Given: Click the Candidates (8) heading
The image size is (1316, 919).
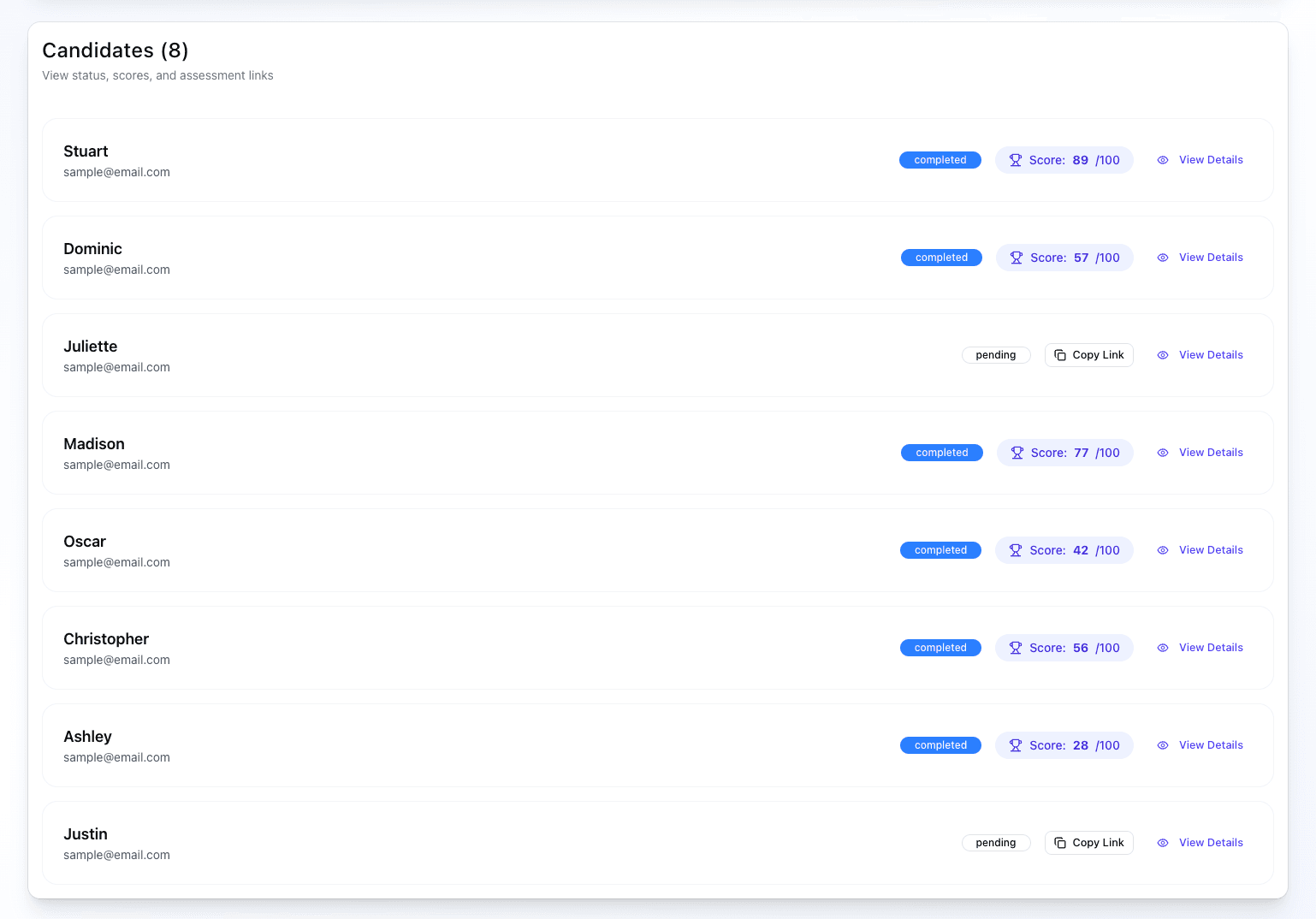Looking at the screenshot, I should (115, 50).
